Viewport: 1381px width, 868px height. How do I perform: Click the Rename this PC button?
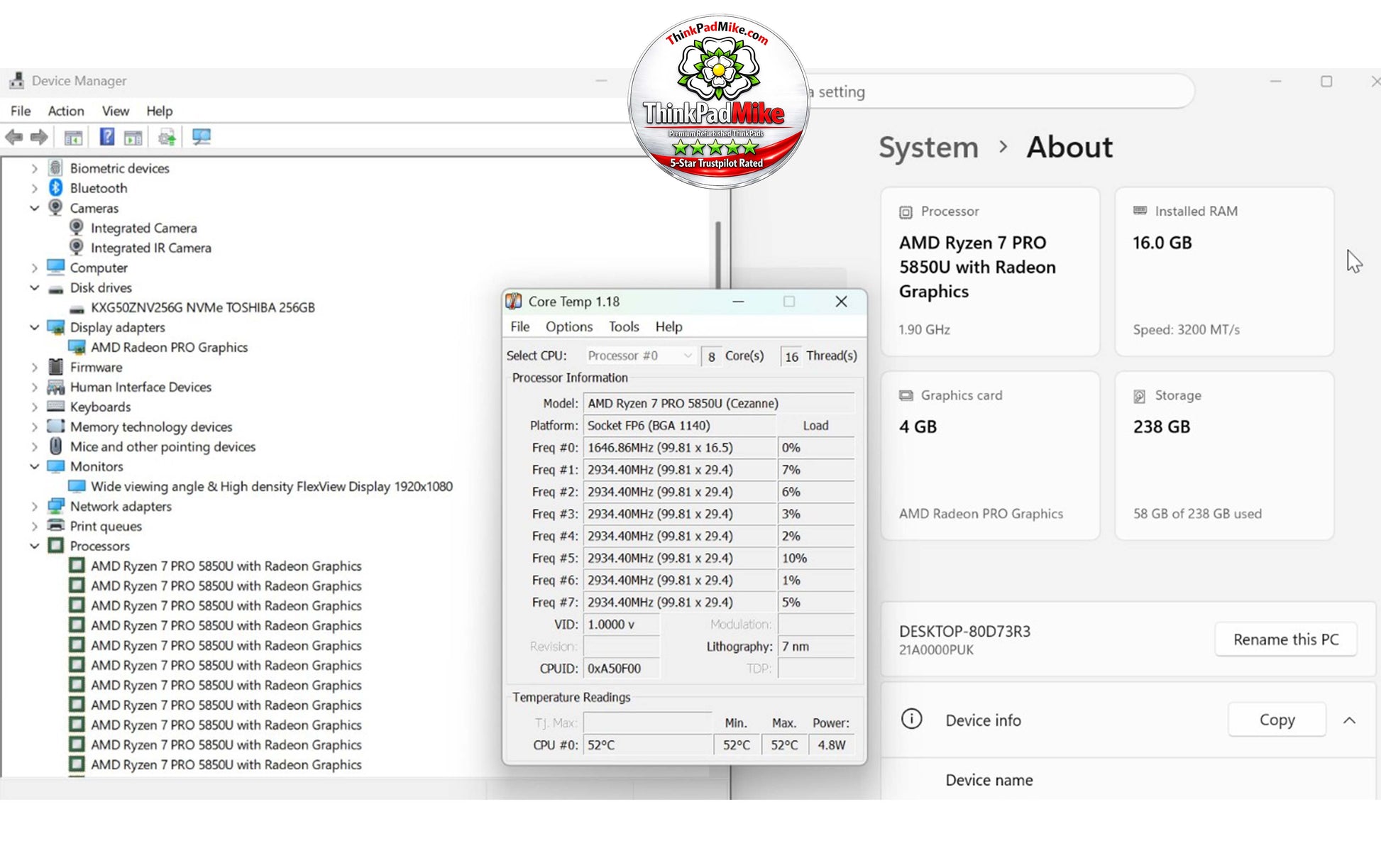pos(1286,639)
